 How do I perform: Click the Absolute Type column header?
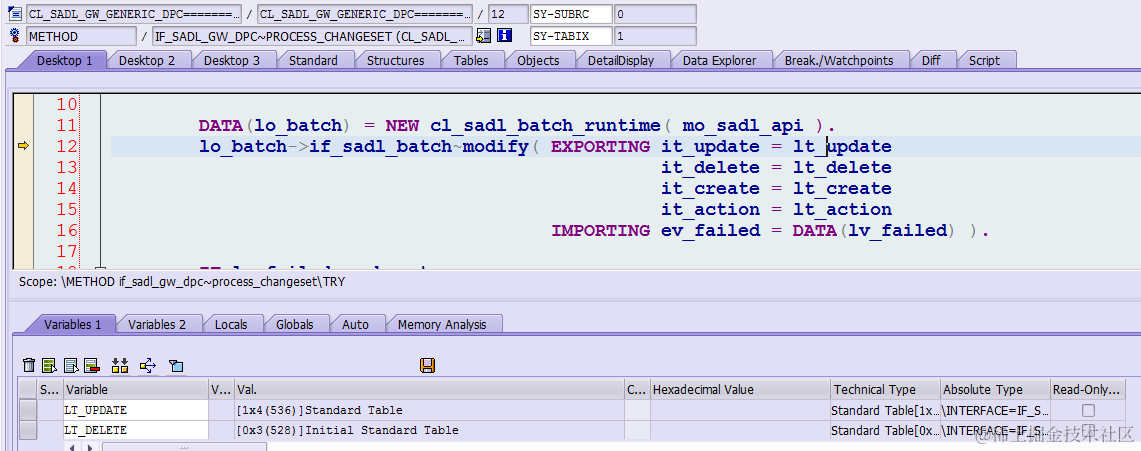[995, 390]
